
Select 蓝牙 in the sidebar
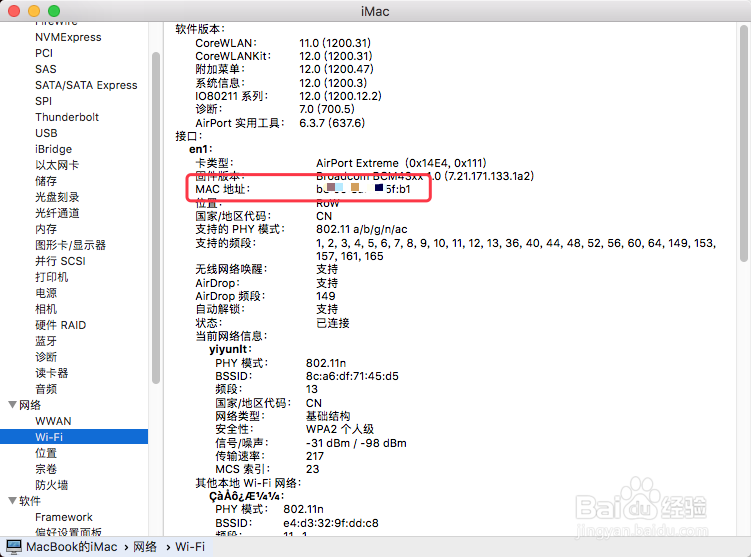pyautogui.click(x=46, y=341)
